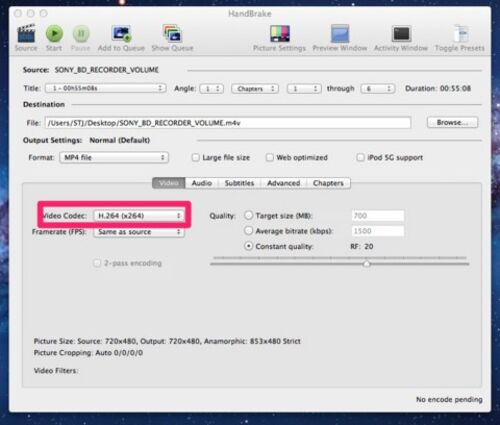Click the "Duration: 00:55:08" text

[438, 88]
